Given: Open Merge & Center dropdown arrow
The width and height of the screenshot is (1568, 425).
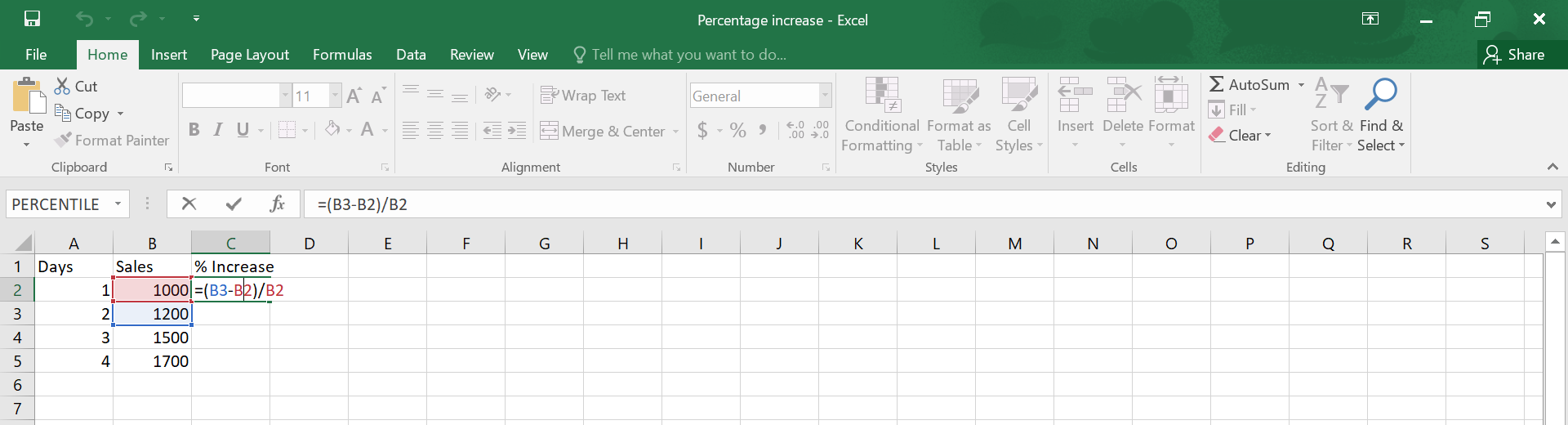Looking at the screenshot, I should click(675, 132).
